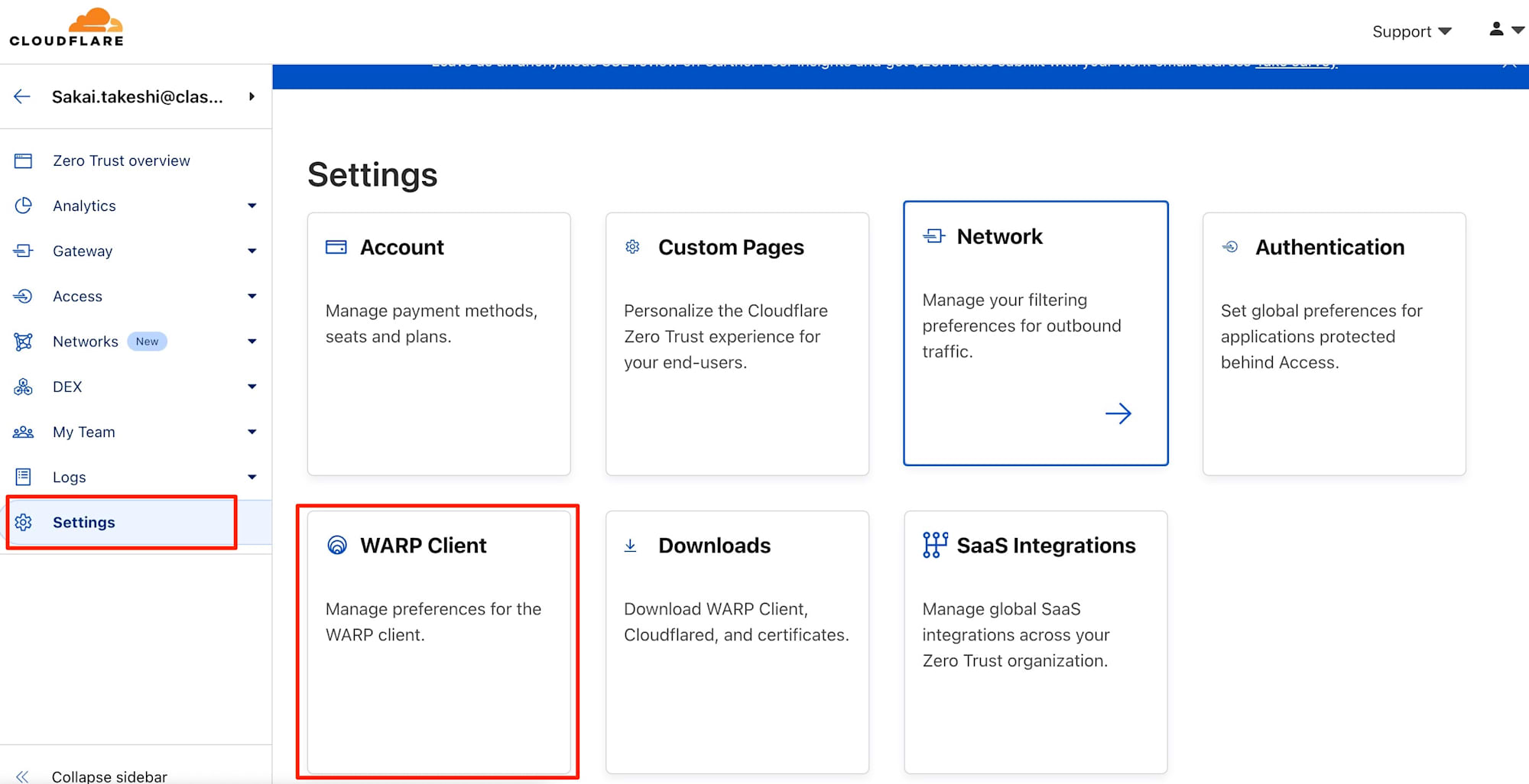Click the Zero Trust overview icon
The image size is (1529, 784).
click(24, 160)
